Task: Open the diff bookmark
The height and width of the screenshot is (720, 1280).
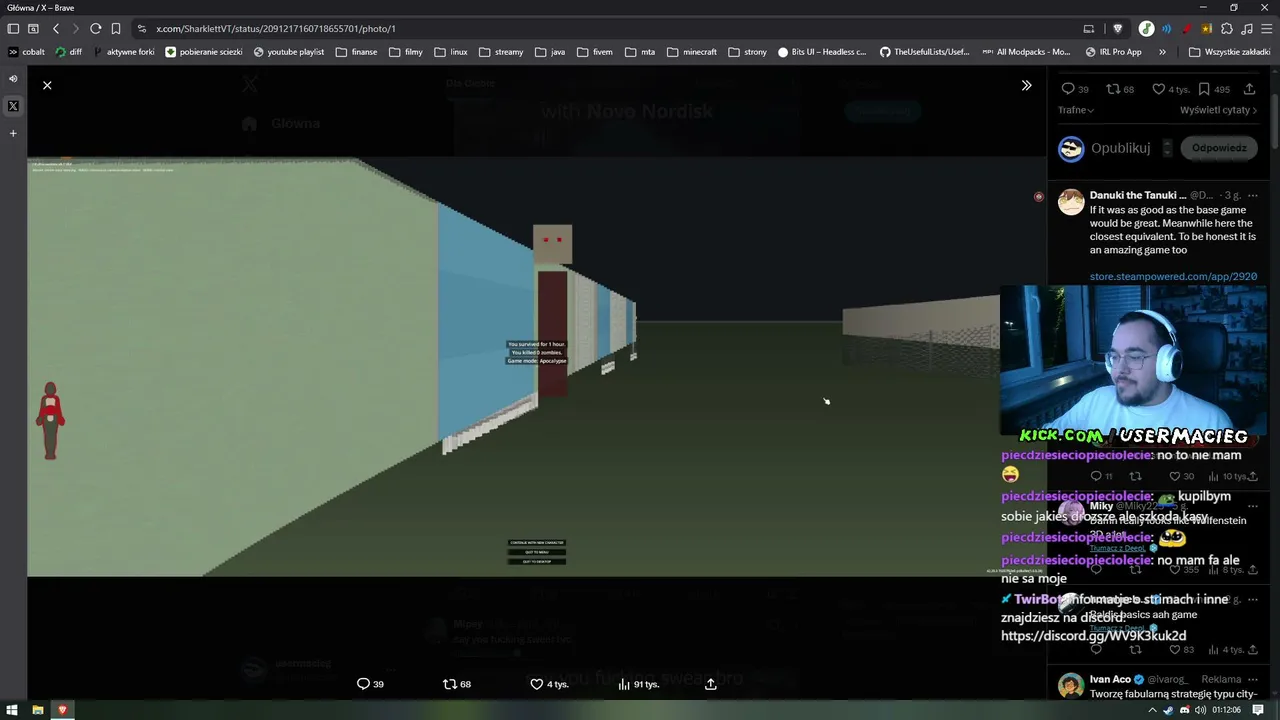Action: click(x=69, y=52)
